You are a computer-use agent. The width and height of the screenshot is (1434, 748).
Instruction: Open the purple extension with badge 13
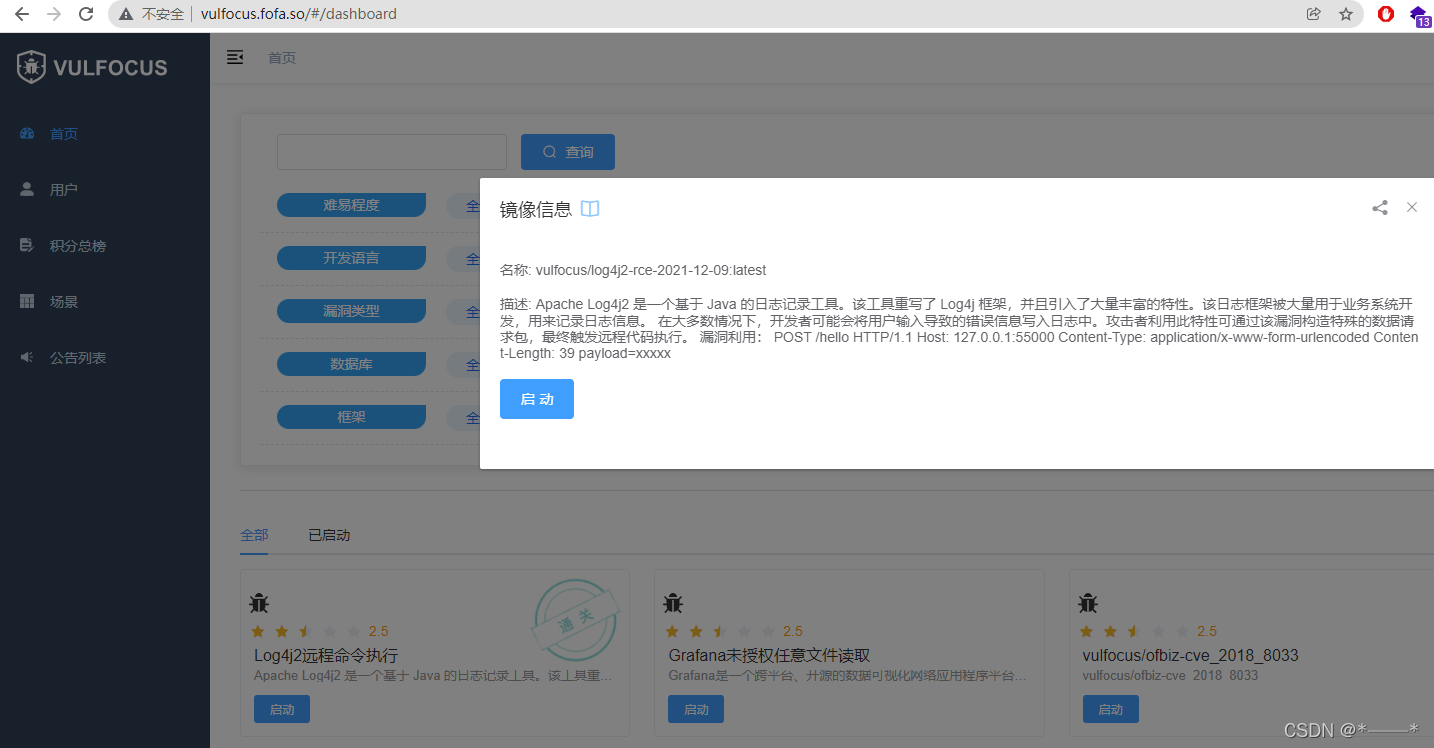coord(1420,15)
